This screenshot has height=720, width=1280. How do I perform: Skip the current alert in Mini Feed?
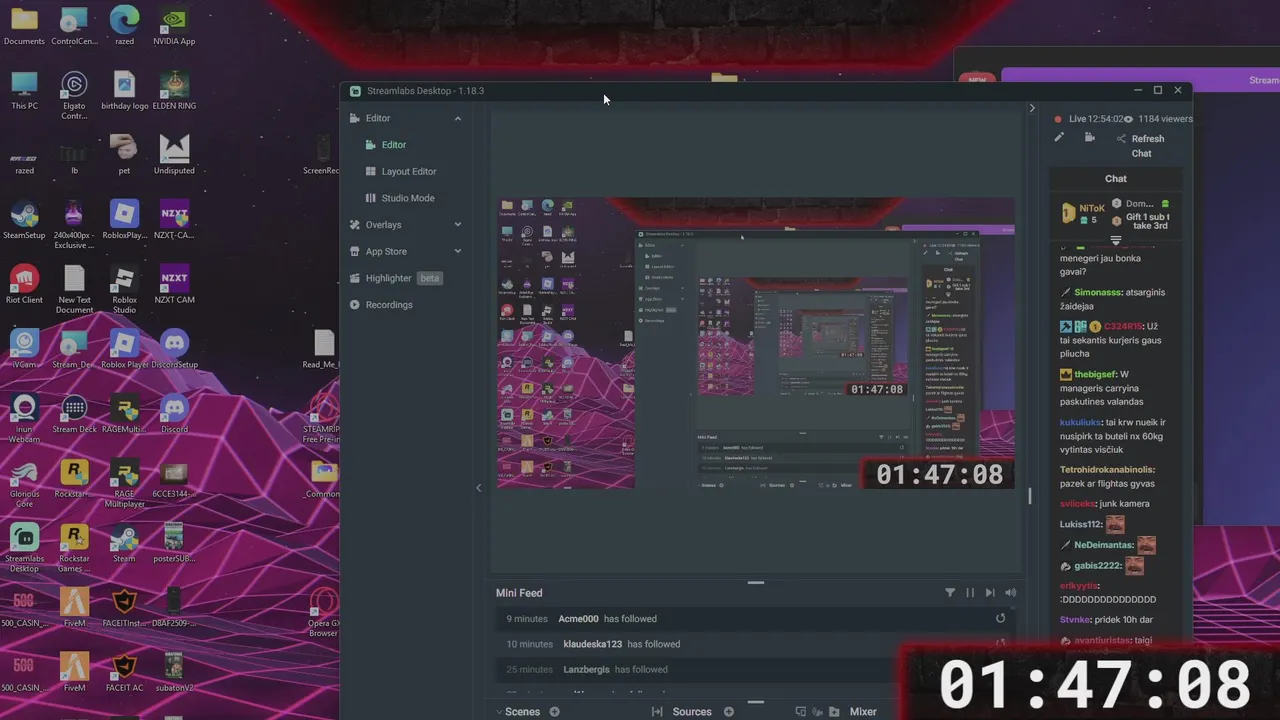point(990,593)
